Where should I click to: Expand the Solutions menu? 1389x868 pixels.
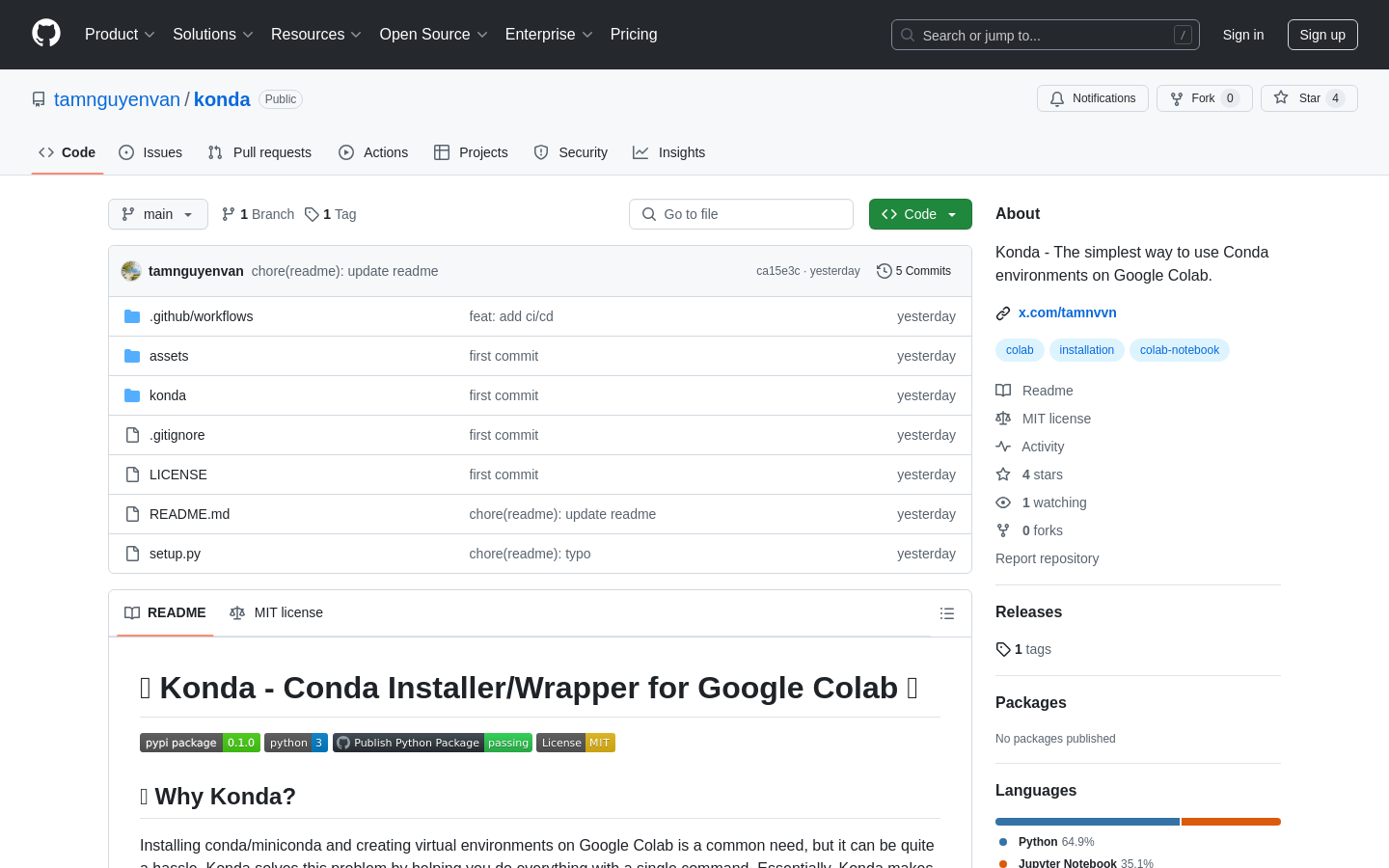213,35
